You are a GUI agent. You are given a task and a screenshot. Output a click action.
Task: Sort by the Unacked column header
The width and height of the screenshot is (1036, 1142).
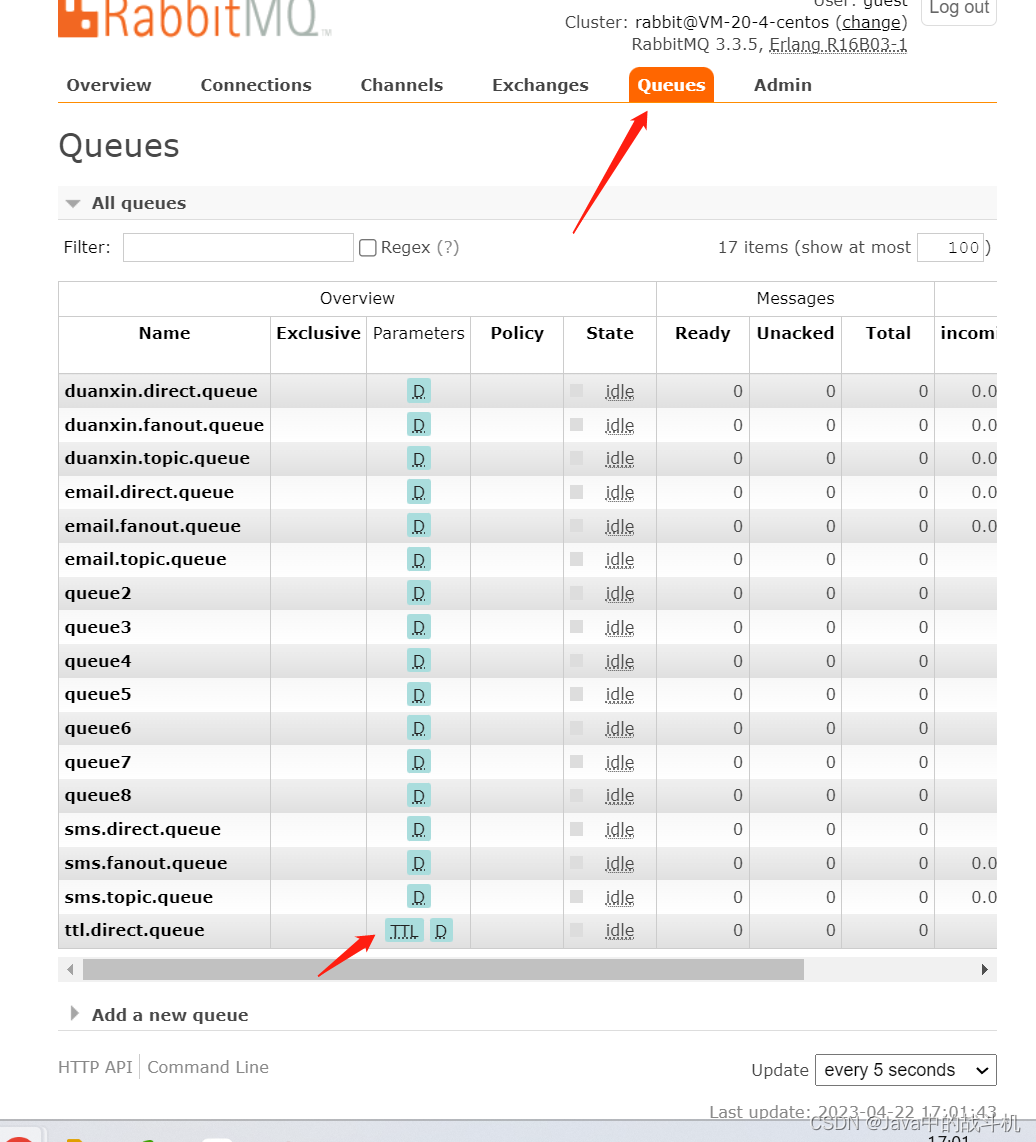pos(795,334)
